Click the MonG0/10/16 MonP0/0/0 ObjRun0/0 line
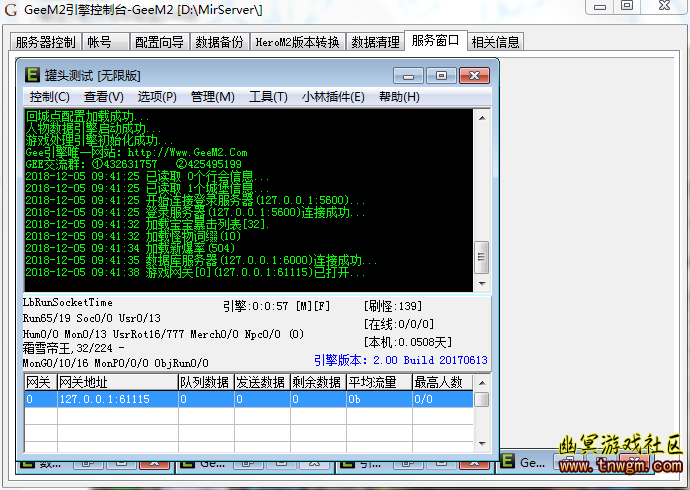Viewport: 690px width, 490px height. click(x=115, y=363)
